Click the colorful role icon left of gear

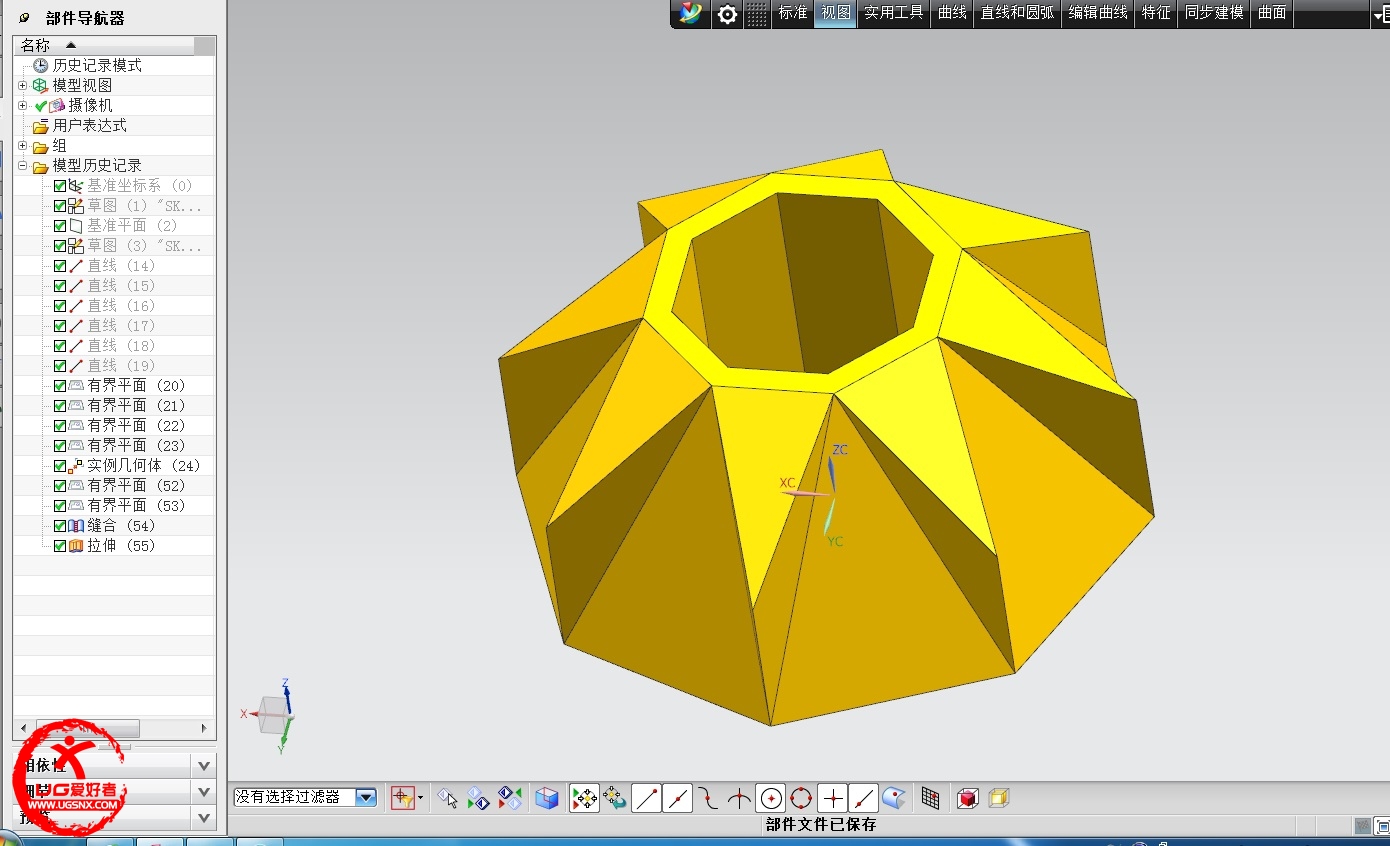[690, 13]
